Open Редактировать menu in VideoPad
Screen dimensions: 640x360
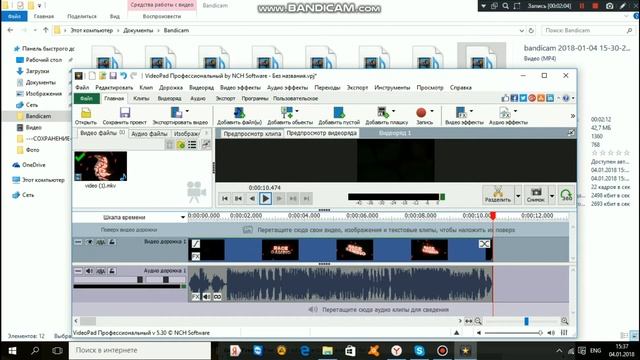click(114, 87)
